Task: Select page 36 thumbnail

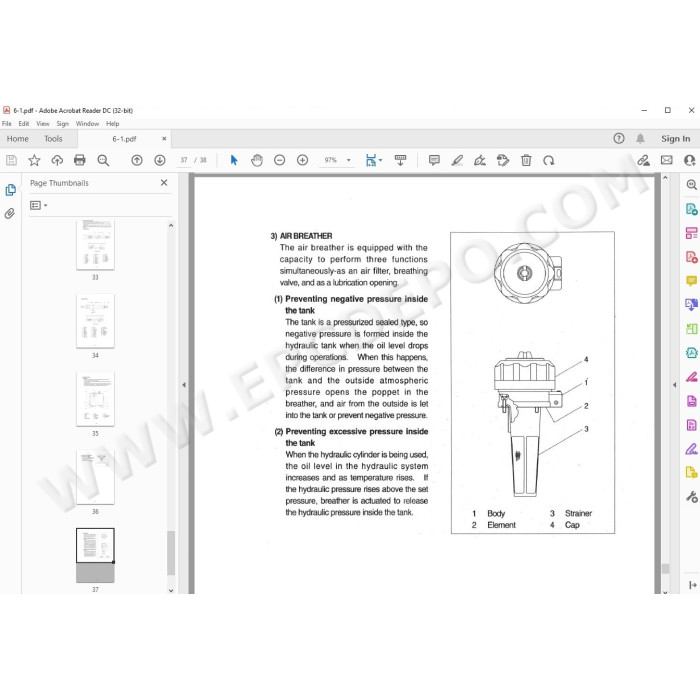Action: [95, 477]
